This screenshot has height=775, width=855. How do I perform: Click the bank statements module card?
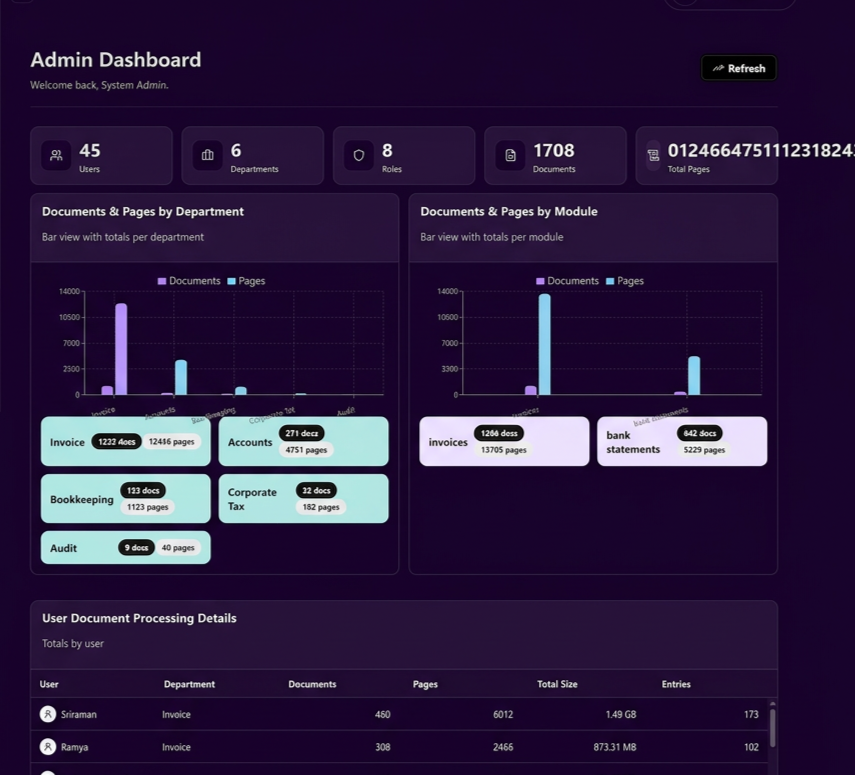(682, 441)
